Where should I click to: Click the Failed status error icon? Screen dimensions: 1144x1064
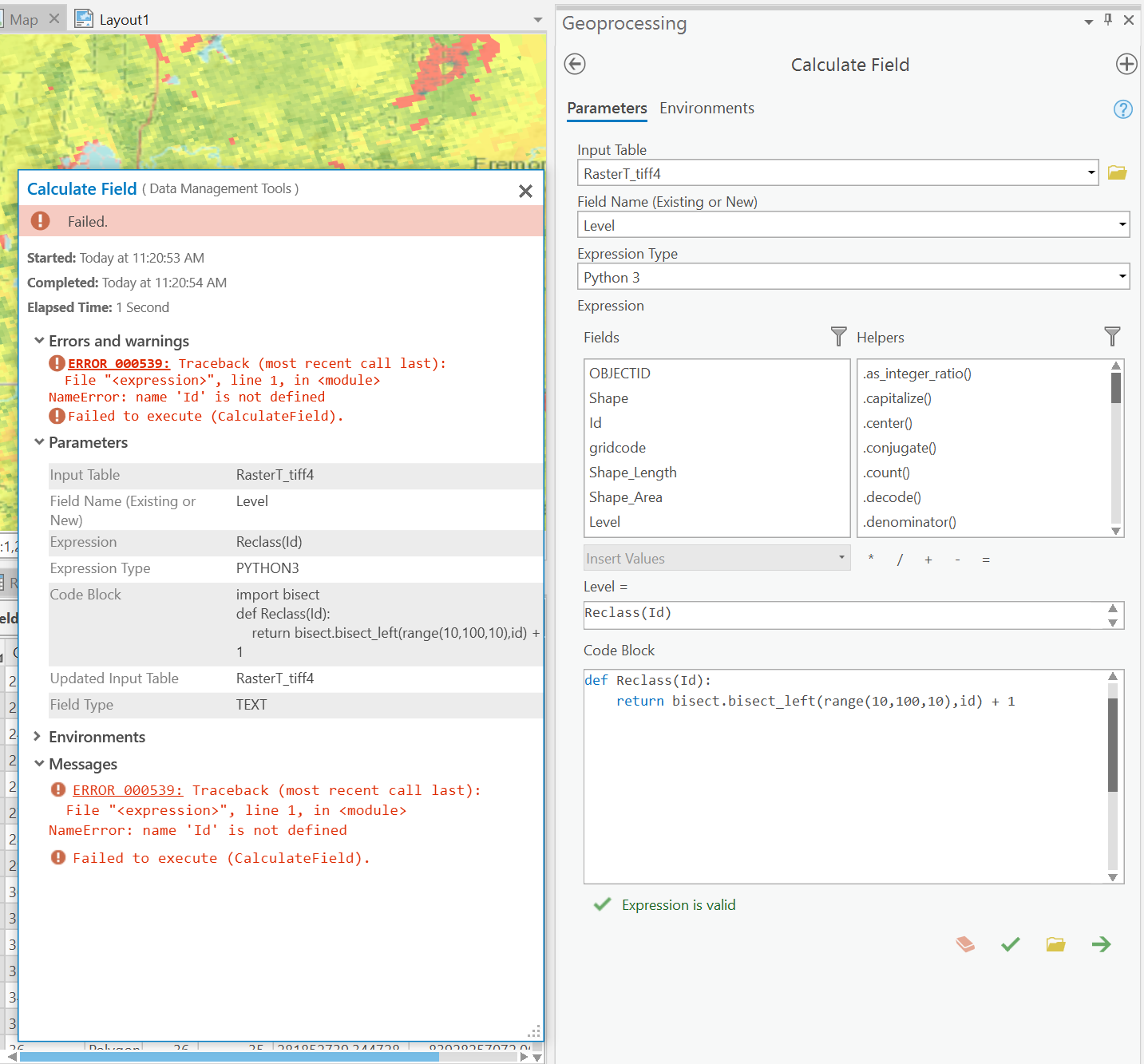point(41,221)
